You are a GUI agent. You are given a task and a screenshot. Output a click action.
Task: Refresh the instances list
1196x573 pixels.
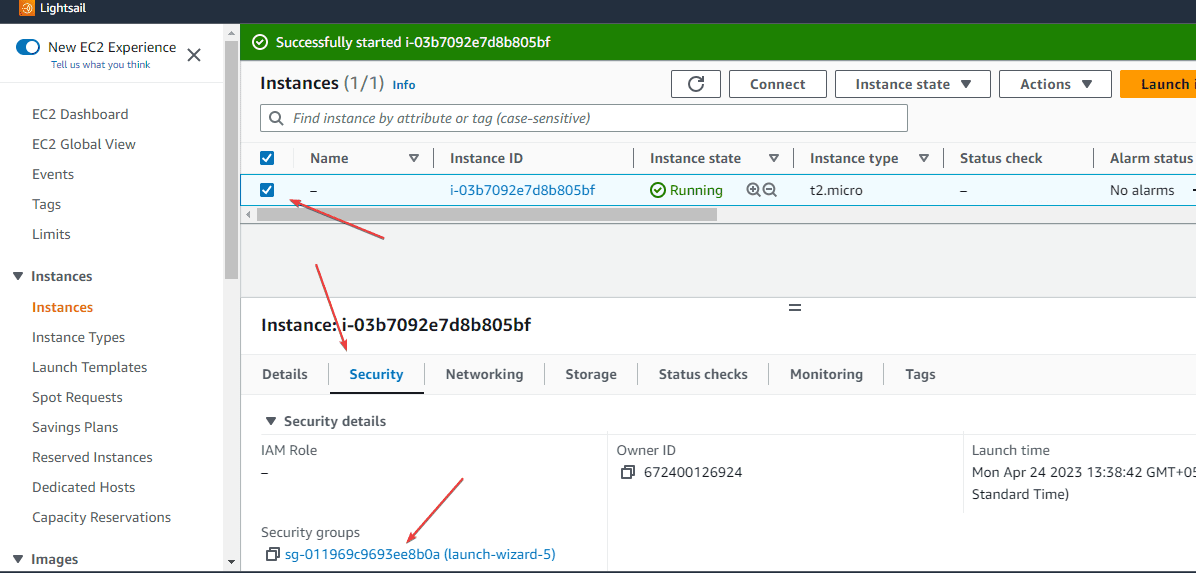tap(696, 84)
